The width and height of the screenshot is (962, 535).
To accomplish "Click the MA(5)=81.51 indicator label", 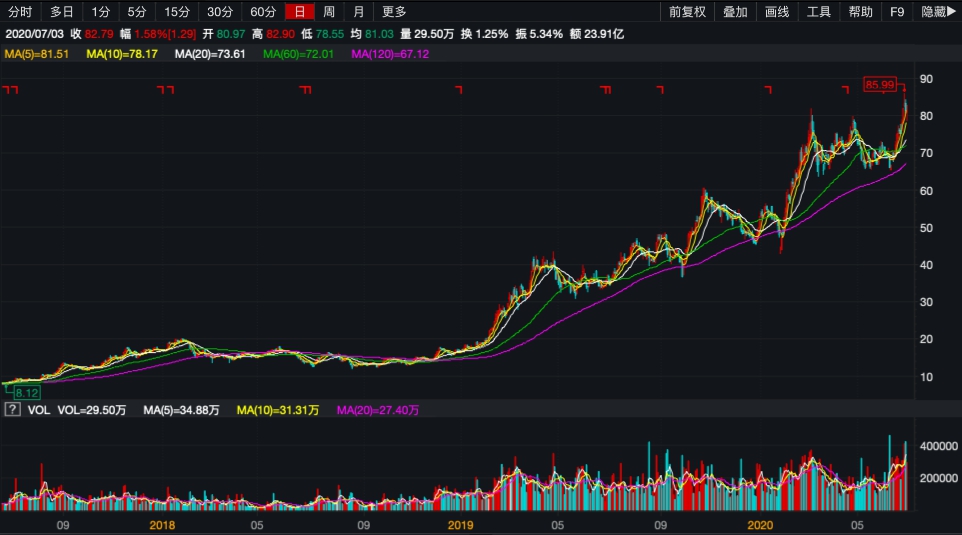I will 37,53.
